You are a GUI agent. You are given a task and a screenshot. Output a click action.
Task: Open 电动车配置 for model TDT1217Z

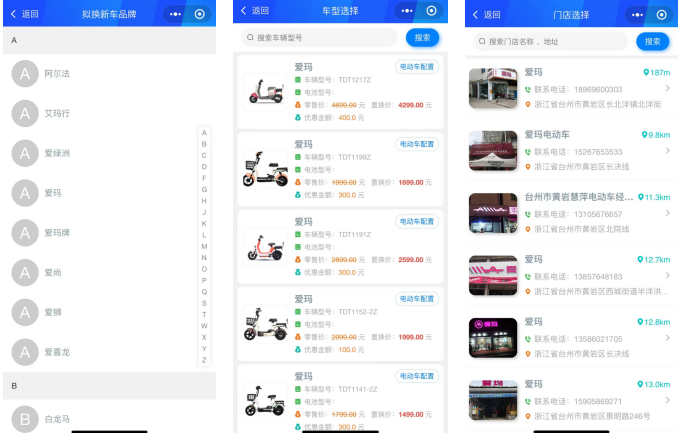pos(417,67)
